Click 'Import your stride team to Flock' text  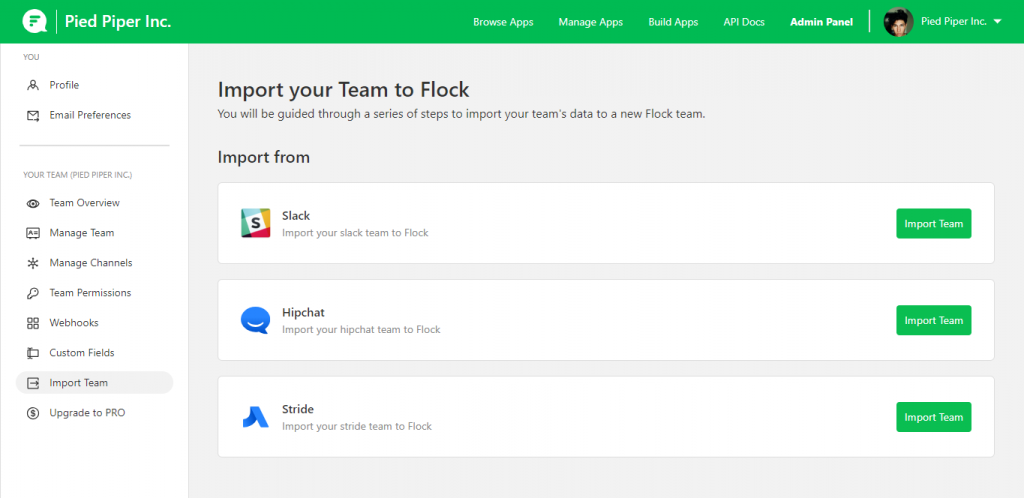click(357, 426)
